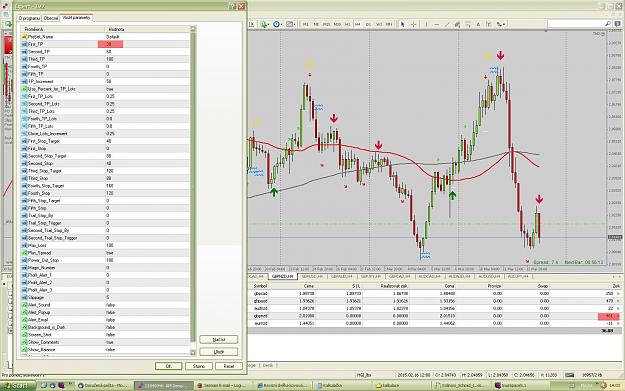Select the Fibonacci retracement tool
This screenshot has width=625, height=391.
468,24
